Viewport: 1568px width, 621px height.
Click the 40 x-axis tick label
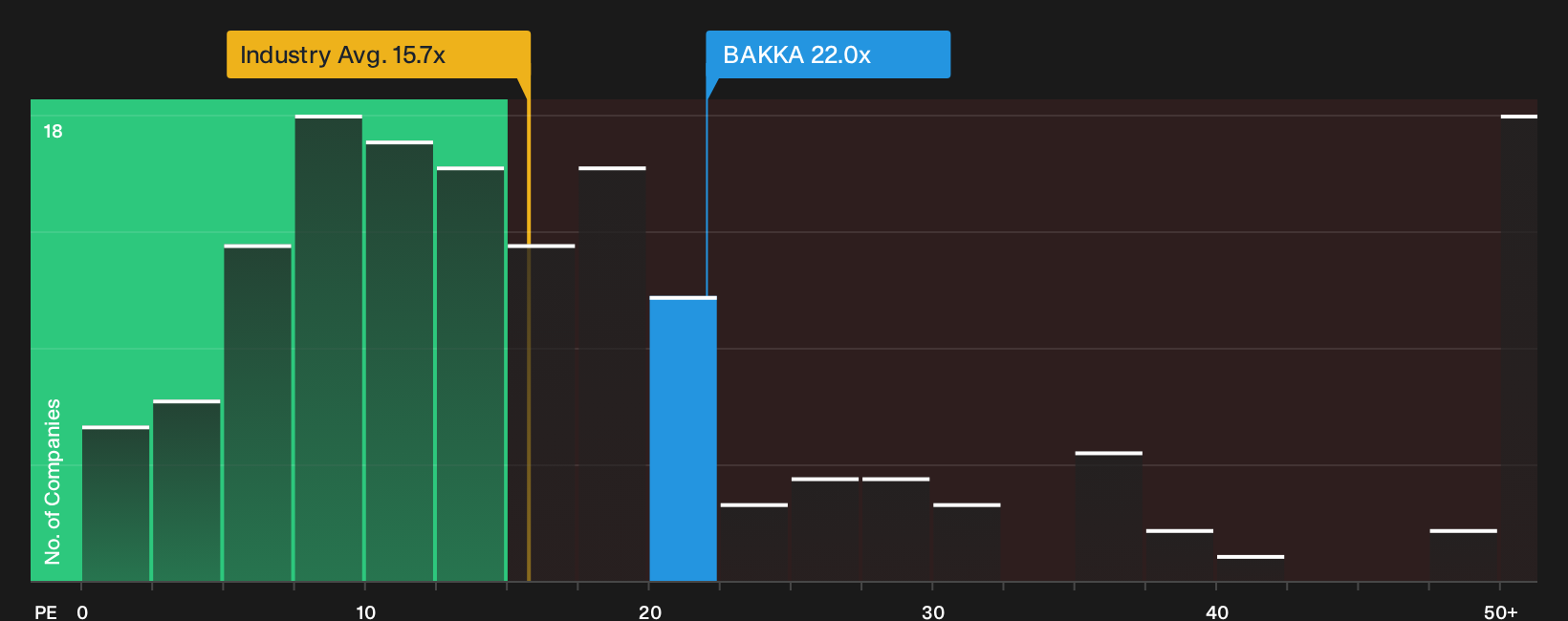1217,612
